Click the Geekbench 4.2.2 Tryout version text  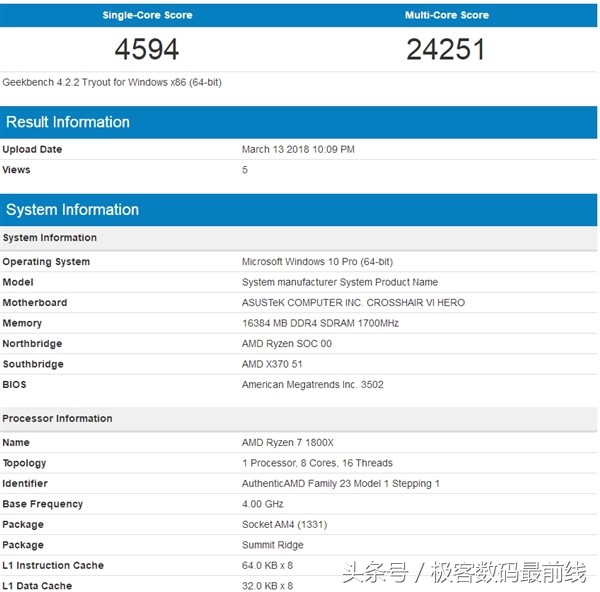point(112,82)
